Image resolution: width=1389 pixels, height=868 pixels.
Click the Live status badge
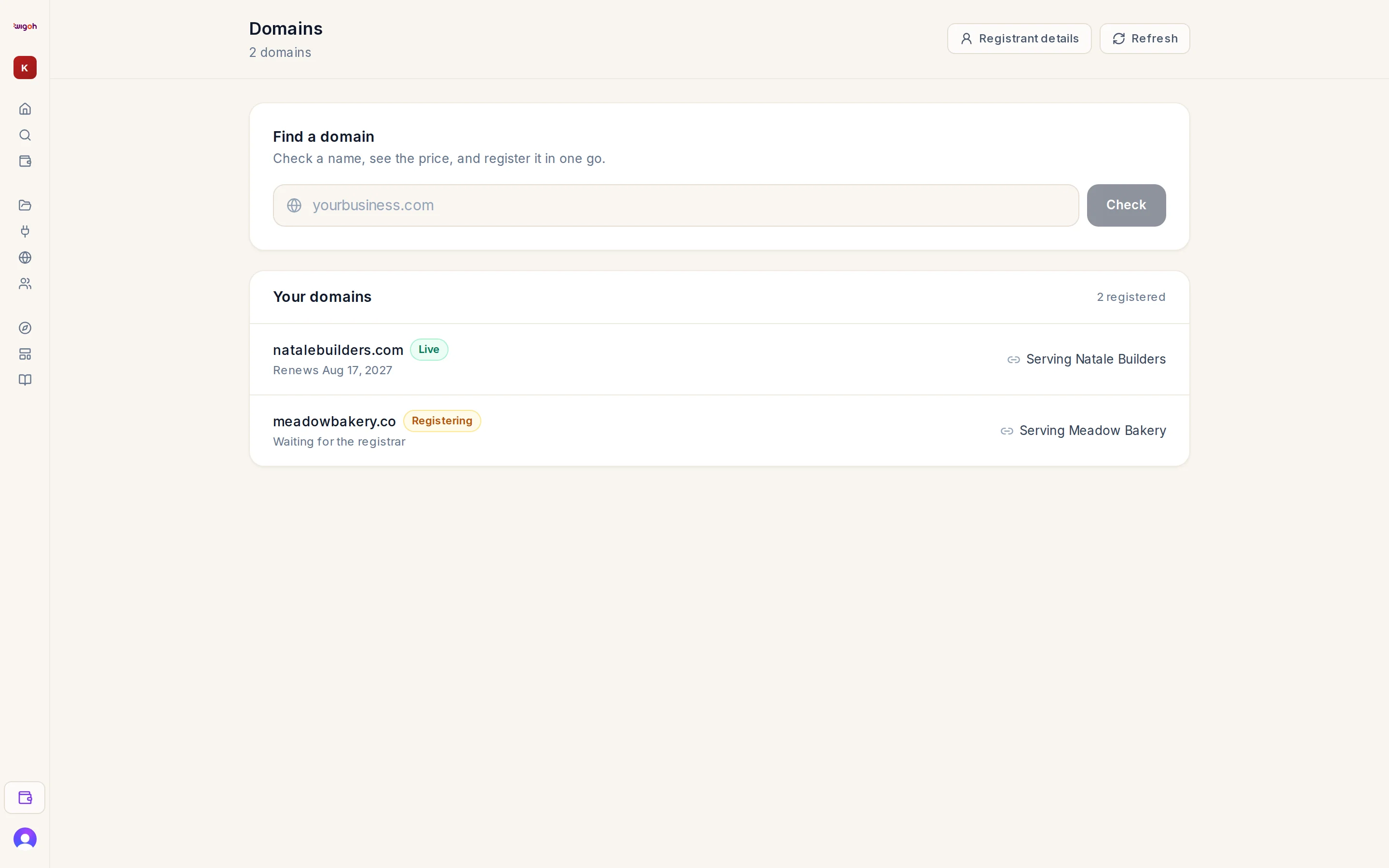(x=429, y=350)
